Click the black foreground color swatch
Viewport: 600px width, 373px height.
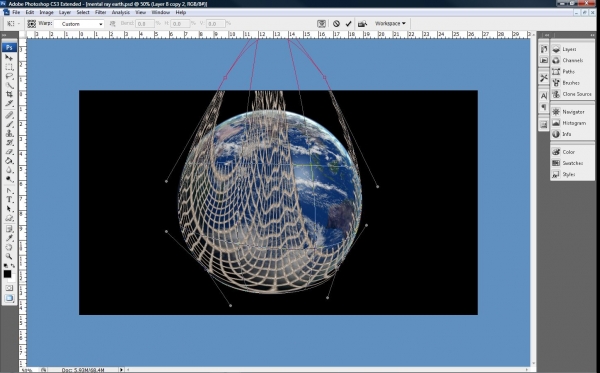tap(7, 274)
